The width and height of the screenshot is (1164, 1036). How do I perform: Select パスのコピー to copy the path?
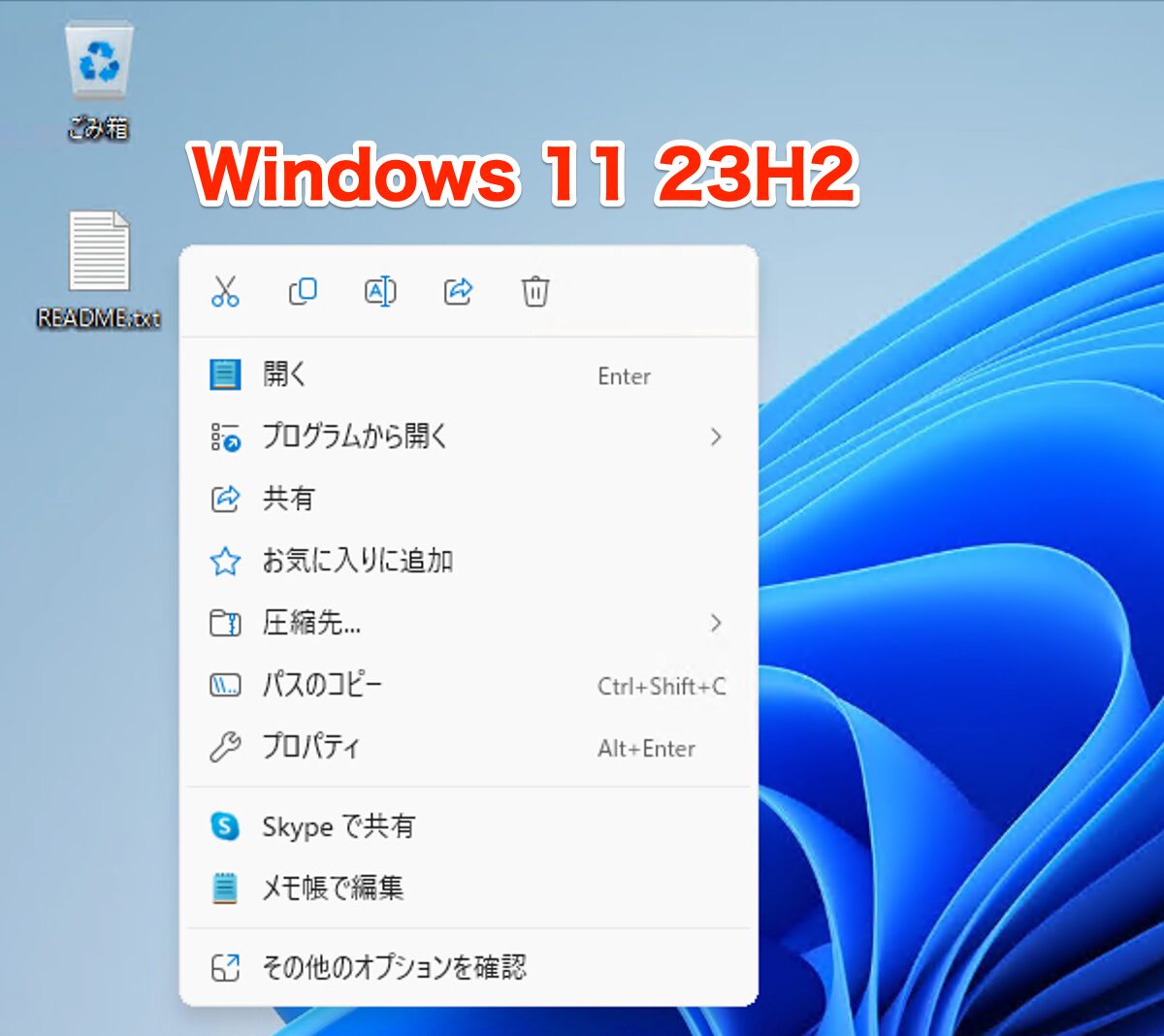coord(320,685)
